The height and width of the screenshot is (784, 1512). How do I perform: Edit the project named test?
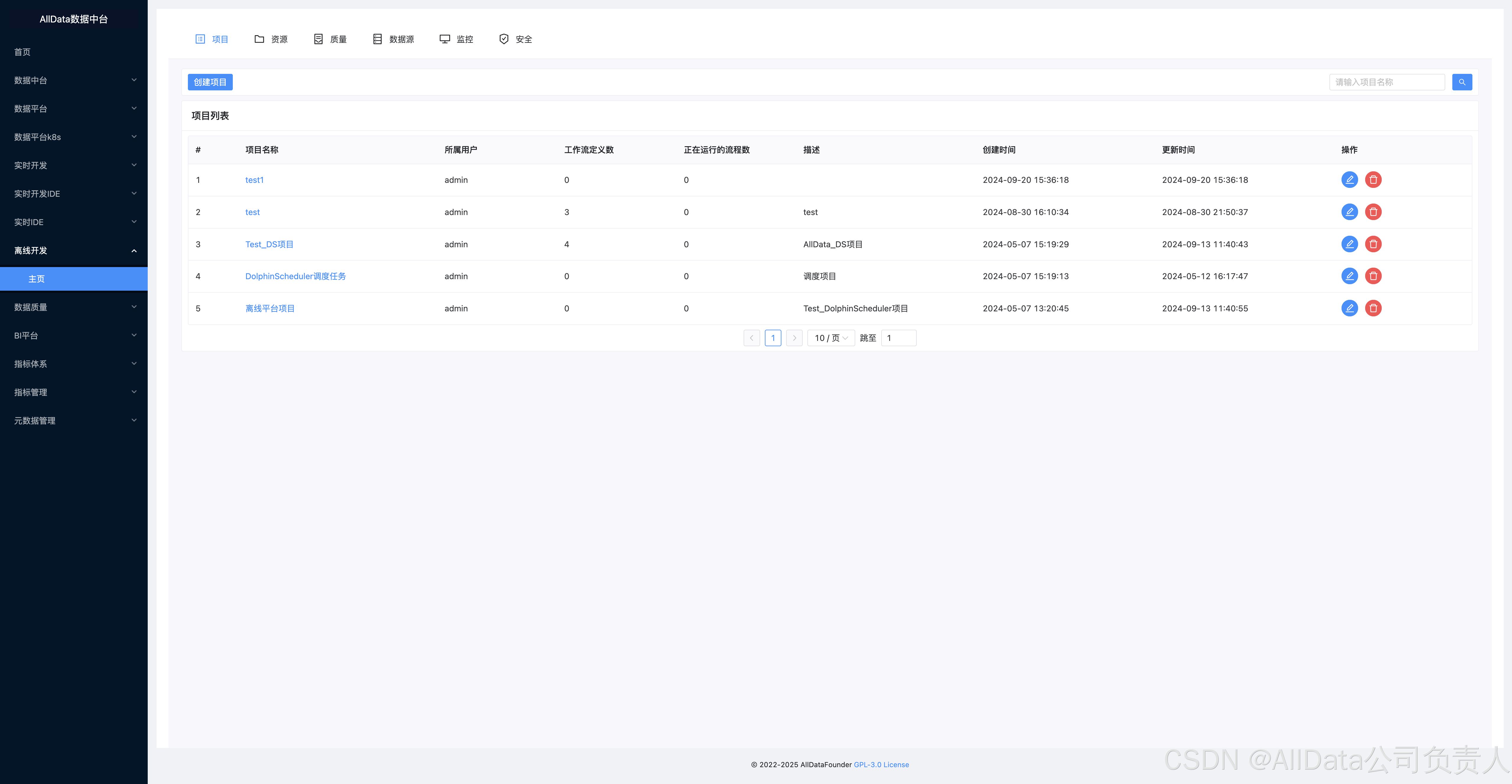pos(1350,212)
